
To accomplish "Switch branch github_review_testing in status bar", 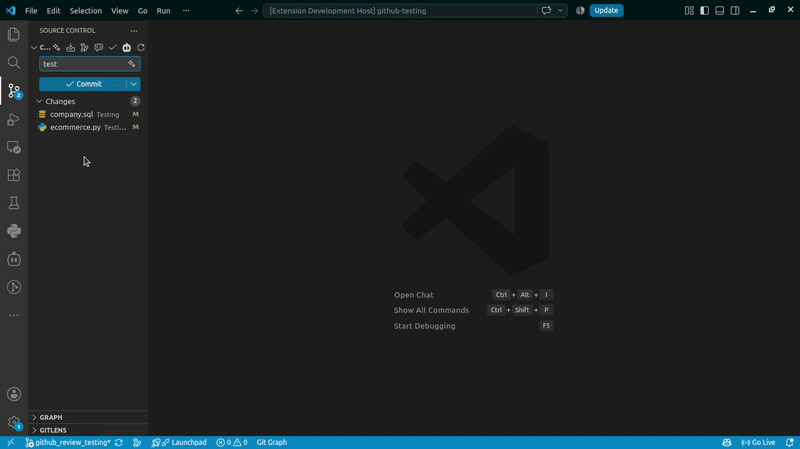I will [68, 442].
